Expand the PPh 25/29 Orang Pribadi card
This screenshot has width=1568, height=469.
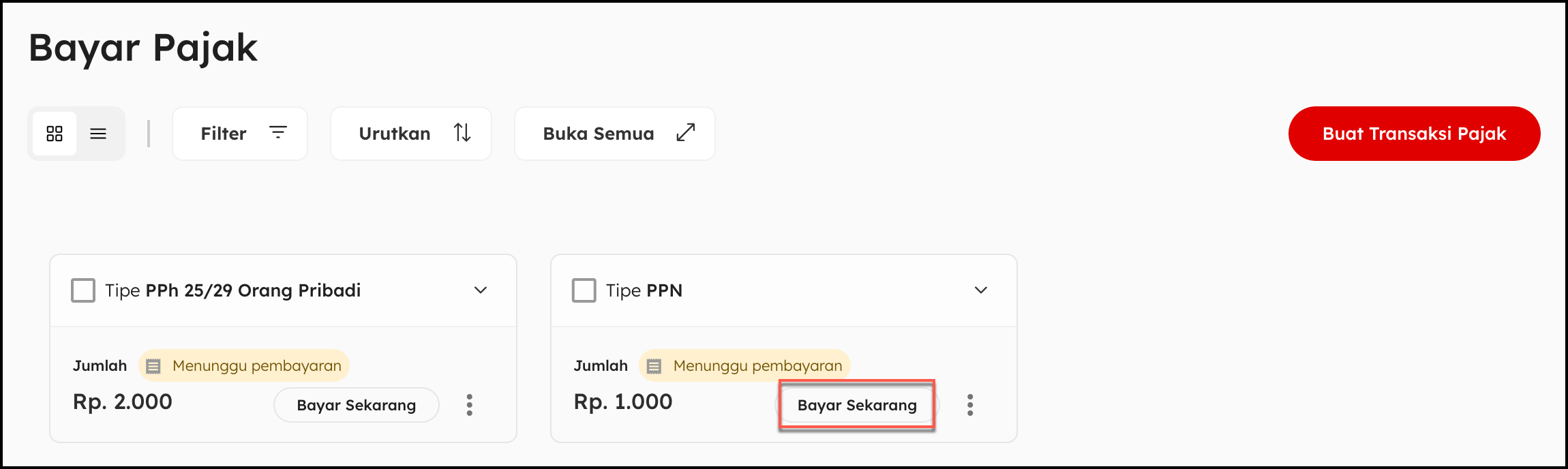(481, 290)
